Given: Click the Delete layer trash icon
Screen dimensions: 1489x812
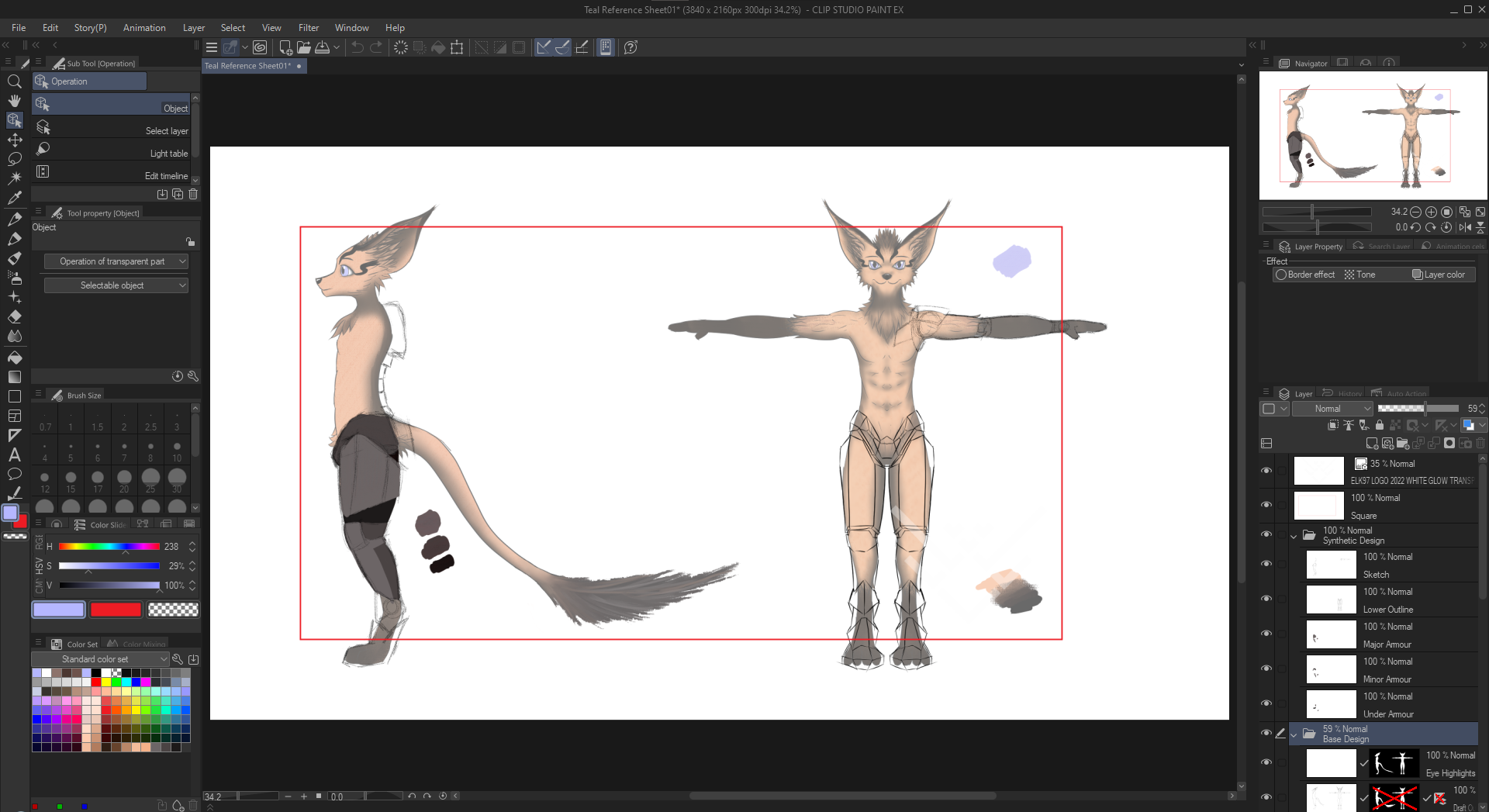Looking at the screenshot, I should [x=1480, y=444].
